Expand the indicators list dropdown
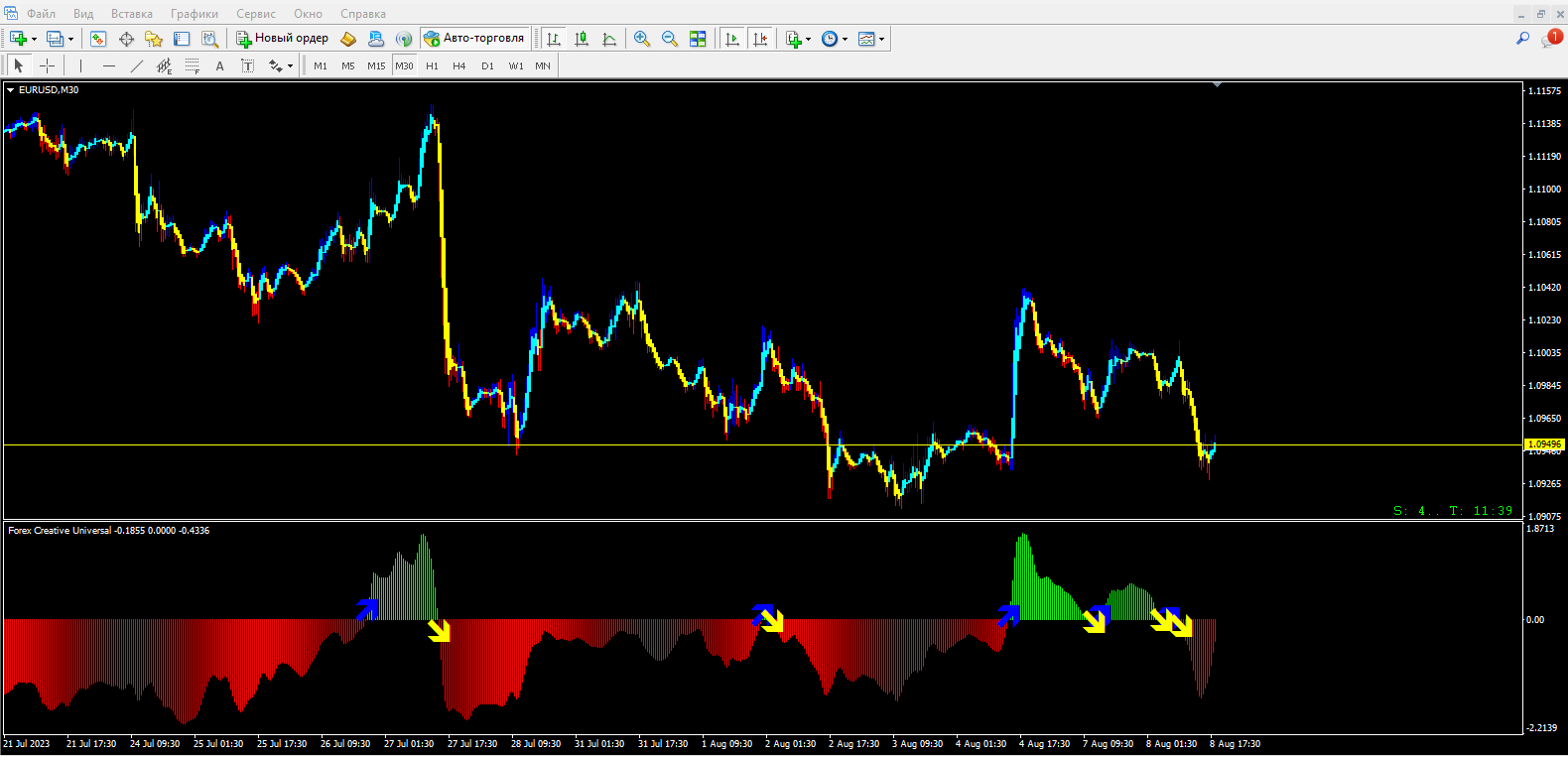This screenshot has height=757, width=1568. coord(808,40)
